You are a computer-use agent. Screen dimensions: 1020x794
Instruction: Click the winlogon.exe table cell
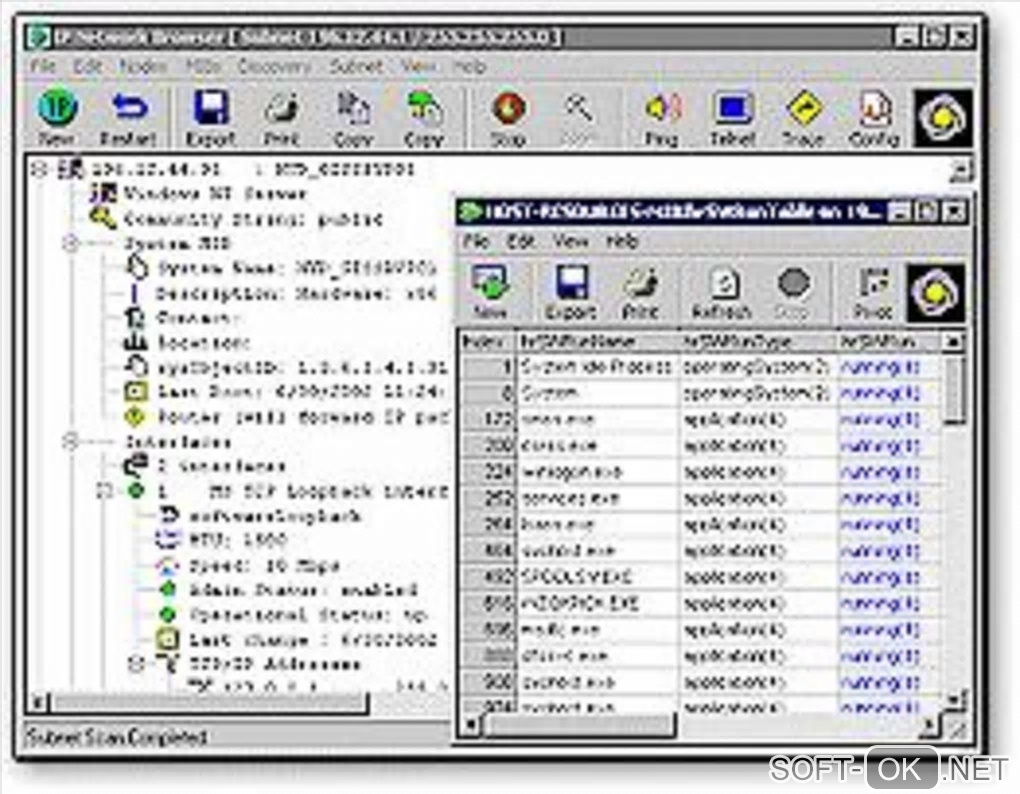click(597, 471)
